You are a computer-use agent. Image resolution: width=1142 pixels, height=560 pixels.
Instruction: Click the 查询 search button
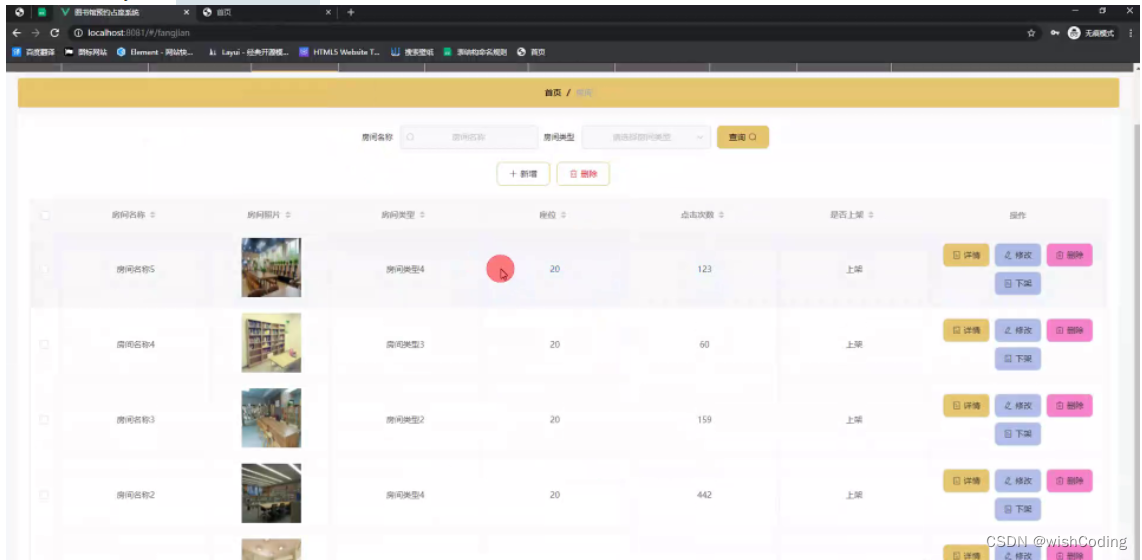coord(743,137)
